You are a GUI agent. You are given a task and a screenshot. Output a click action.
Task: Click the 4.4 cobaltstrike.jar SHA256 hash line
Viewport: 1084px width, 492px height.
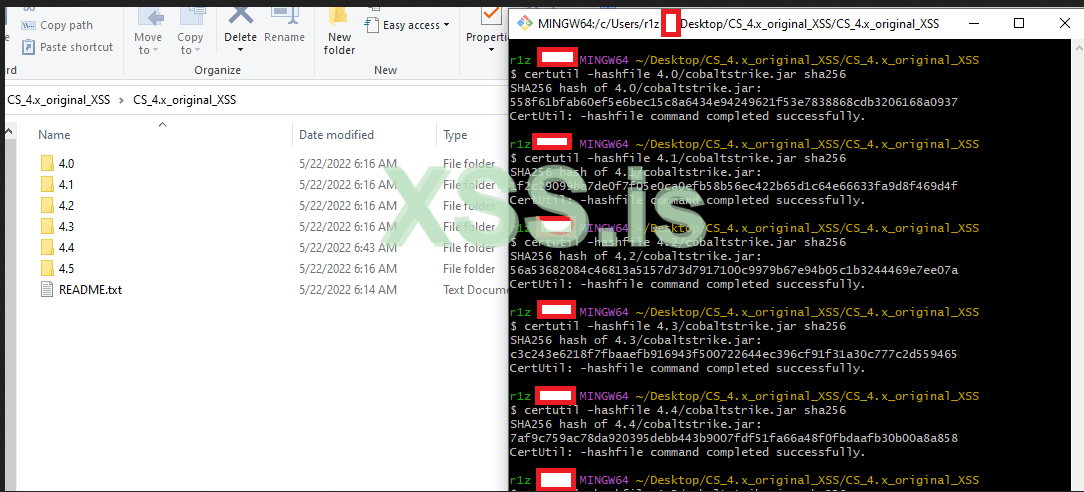[x=733, y=439]
